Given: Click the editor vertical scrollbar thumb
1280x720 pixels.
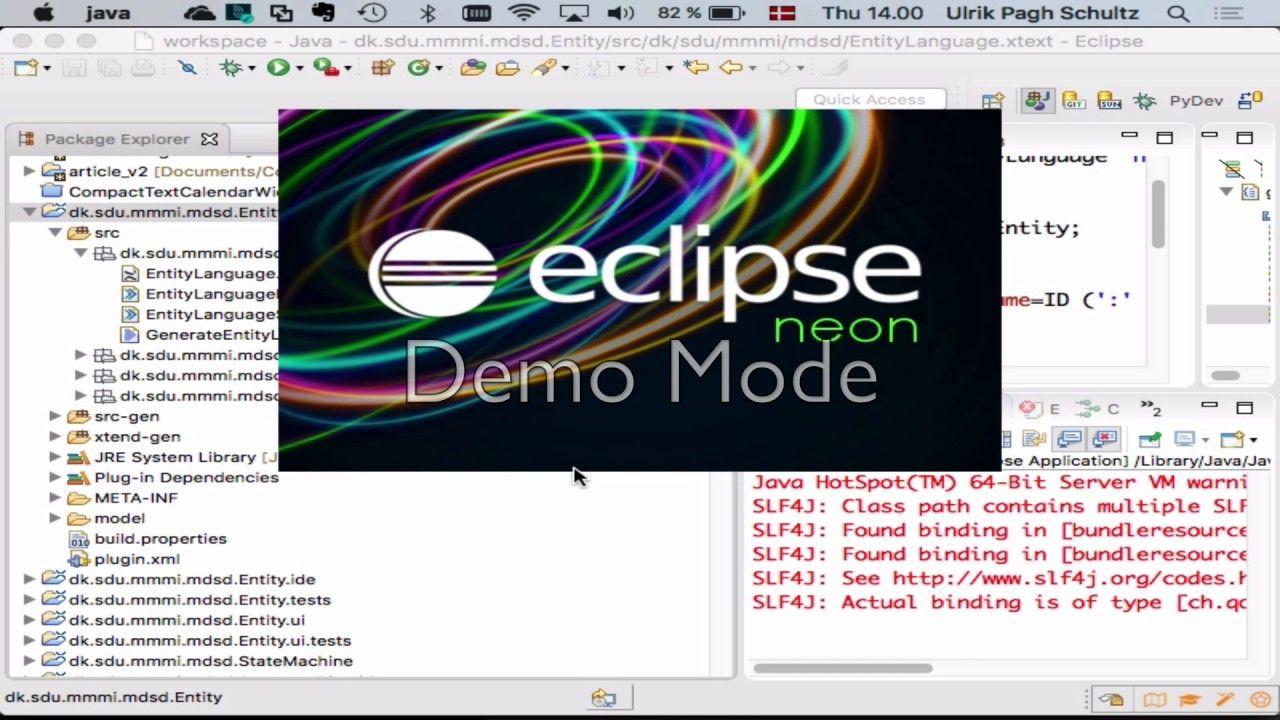Looking at the screenshot, I should (1158, 214).
